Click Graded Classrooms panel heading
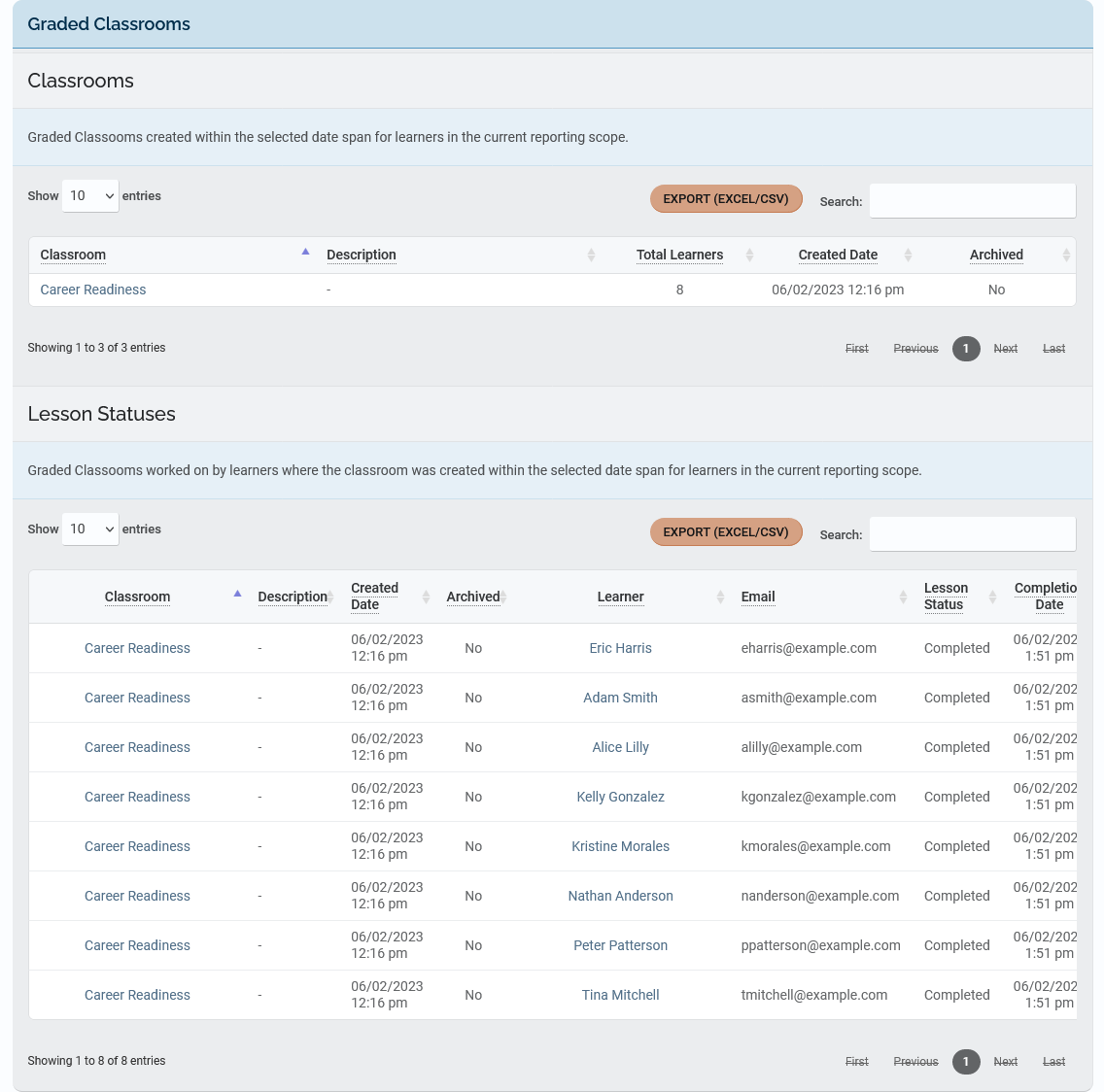Image resolution: width=1104 pixels, height=1092 pixels. (x=109, y=24)
